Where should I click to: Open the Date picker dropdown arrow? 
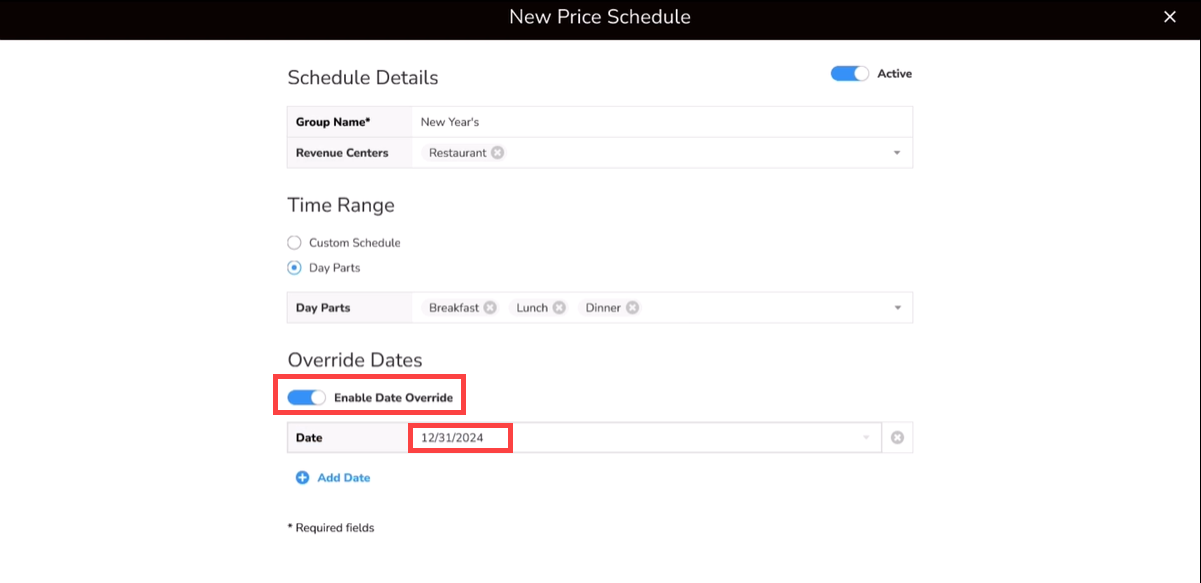(866, 438)
